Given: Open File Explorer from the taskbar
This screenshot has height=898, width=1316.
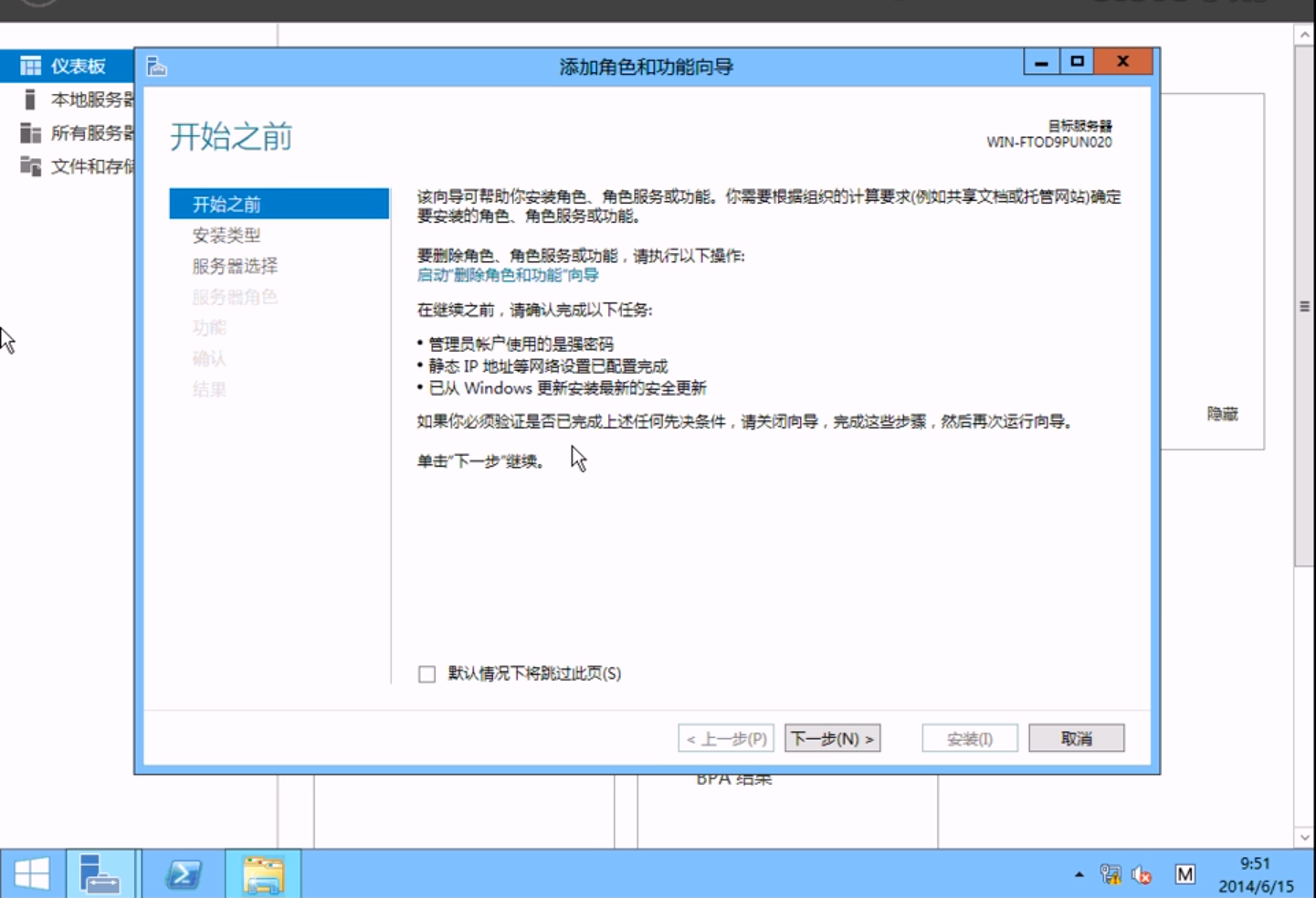Looking at the screenshot, I should click(x=264, y=873).
